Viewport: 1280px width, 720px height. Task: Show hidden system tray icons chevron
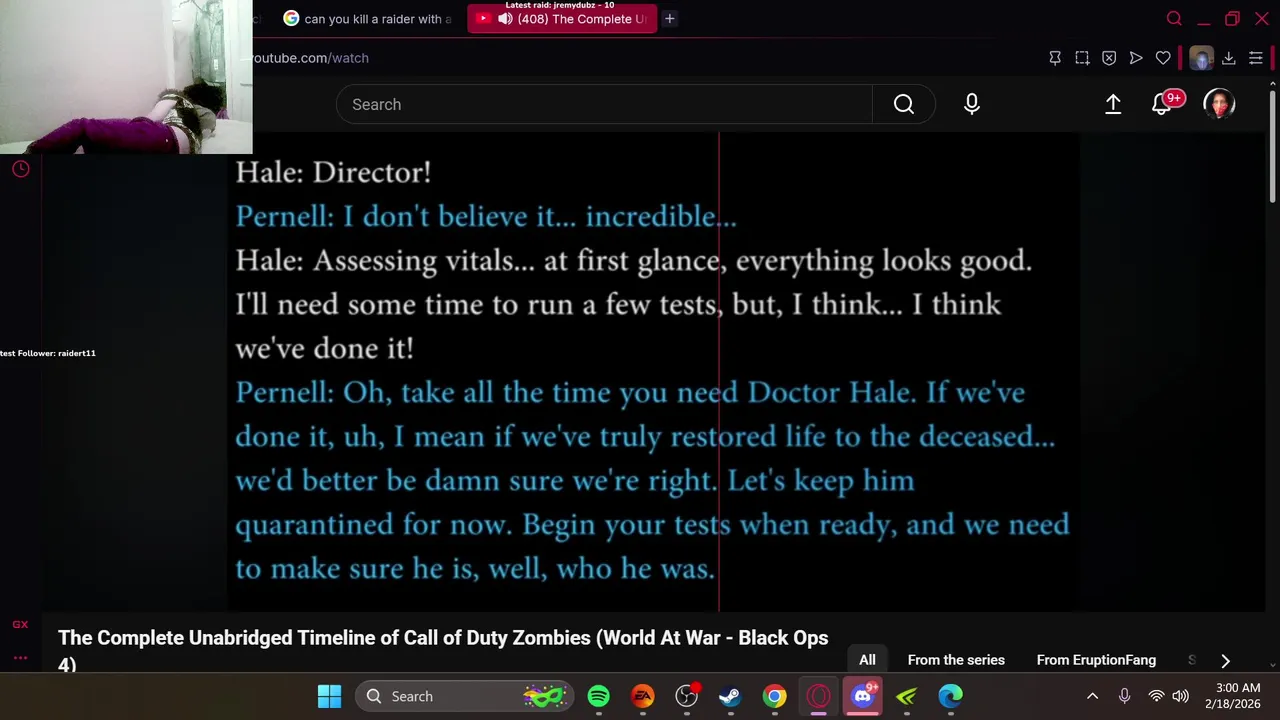[1092, 696]
